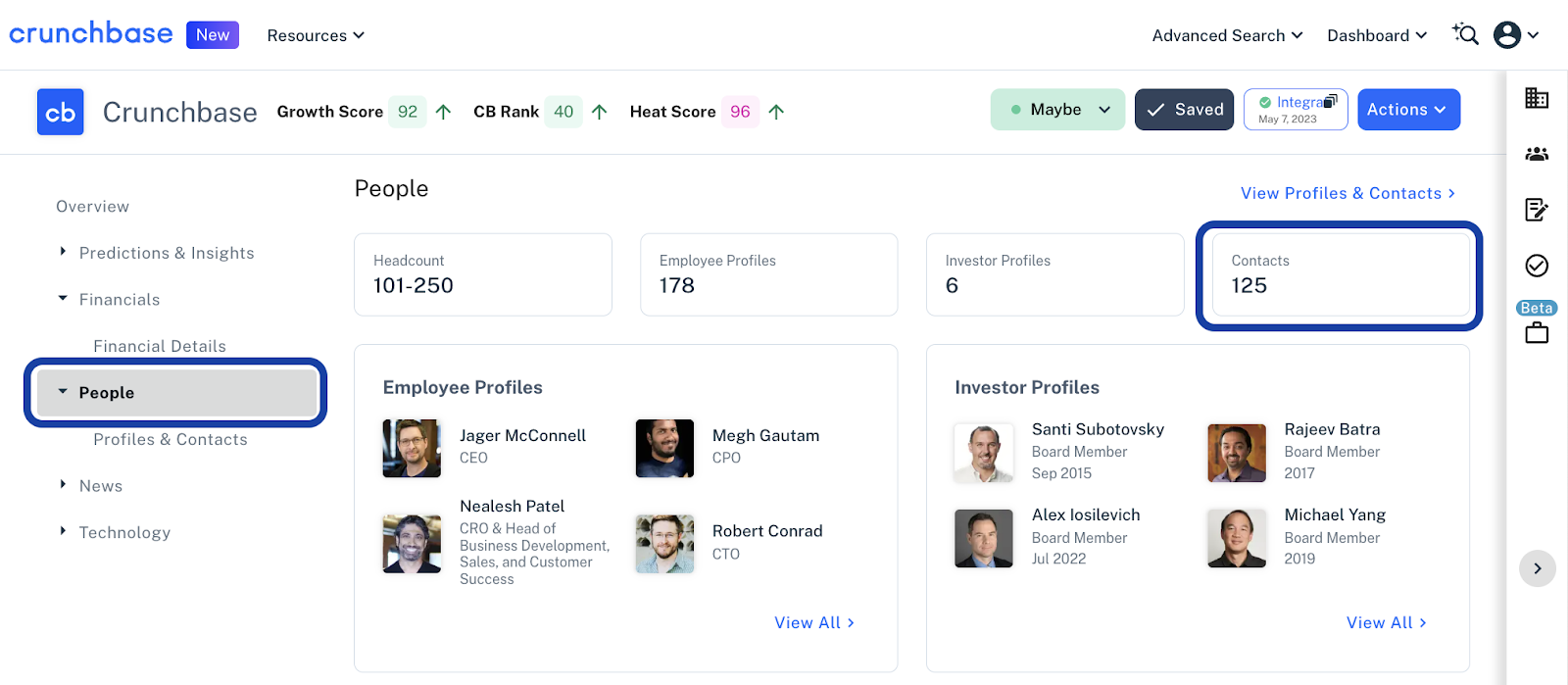Click the Growth Score up arrow
The image size is (1568, 685).
(443, 112)
